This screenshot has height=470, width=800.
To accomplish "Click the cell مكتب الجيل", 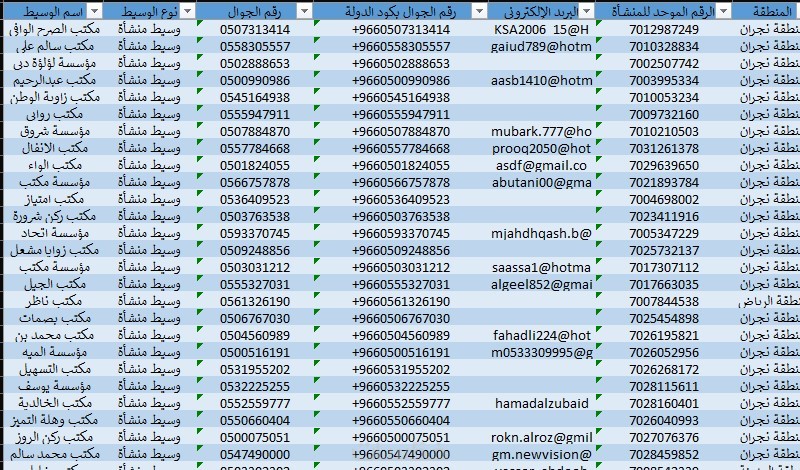I will [x=53, y=284].
